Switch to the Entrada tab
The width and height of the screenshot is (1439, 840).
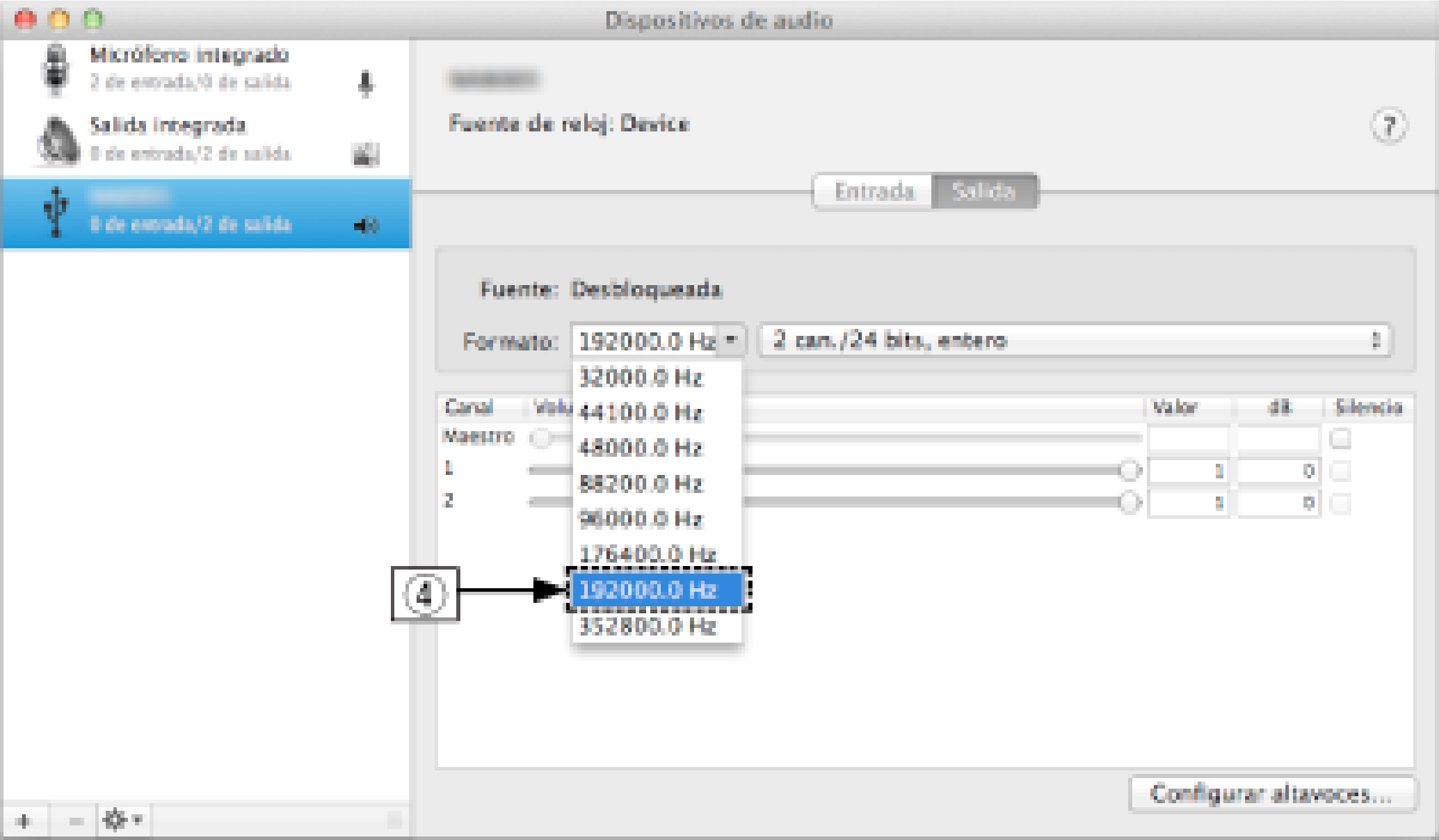pyautogui.click(x=873, y=192)
